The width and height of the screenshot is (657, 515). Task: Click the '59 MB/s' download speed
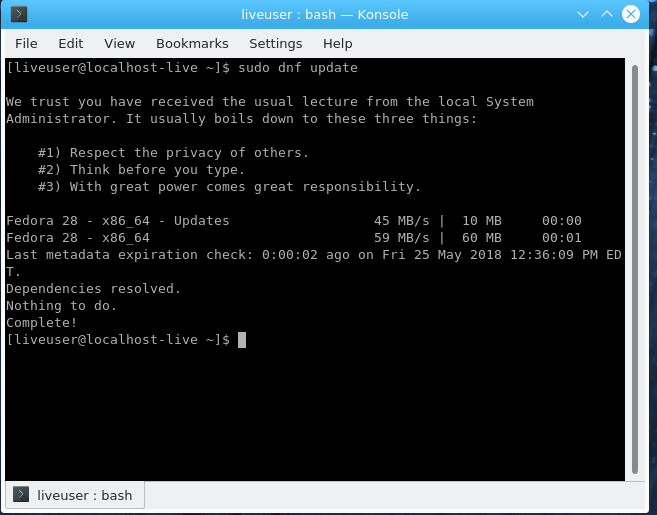401,238
